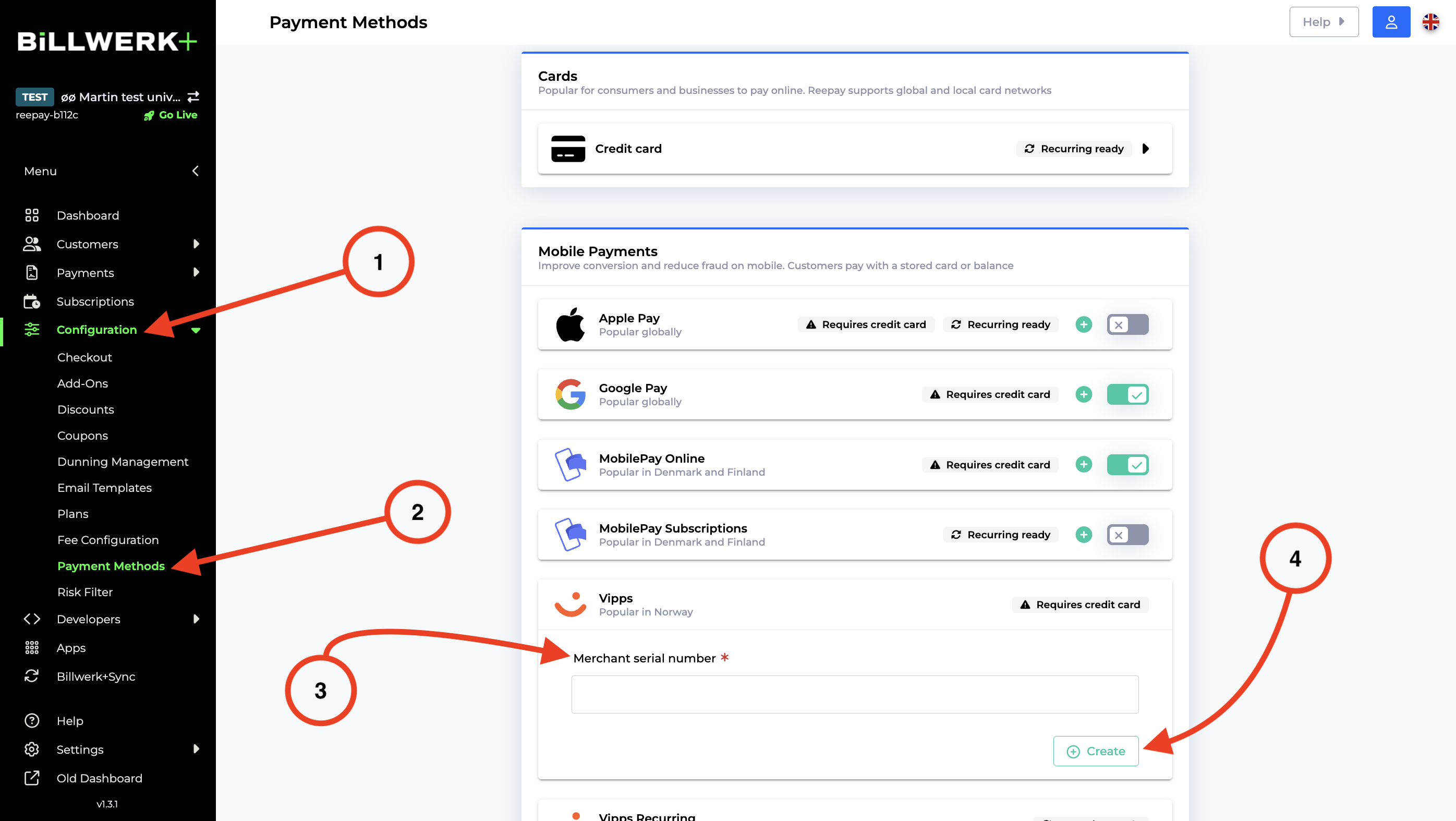Add MobilePay Online with the plus icon

pos(1084,464)
